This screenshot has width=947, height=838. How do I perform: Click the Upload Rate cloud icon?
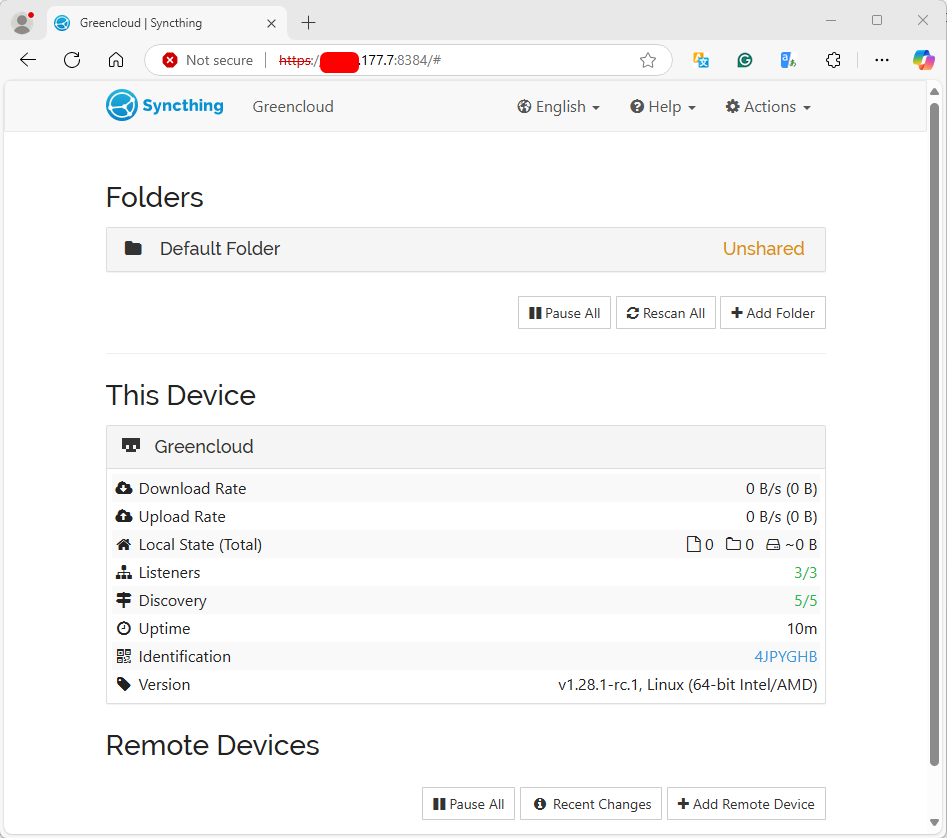point(124,516)
